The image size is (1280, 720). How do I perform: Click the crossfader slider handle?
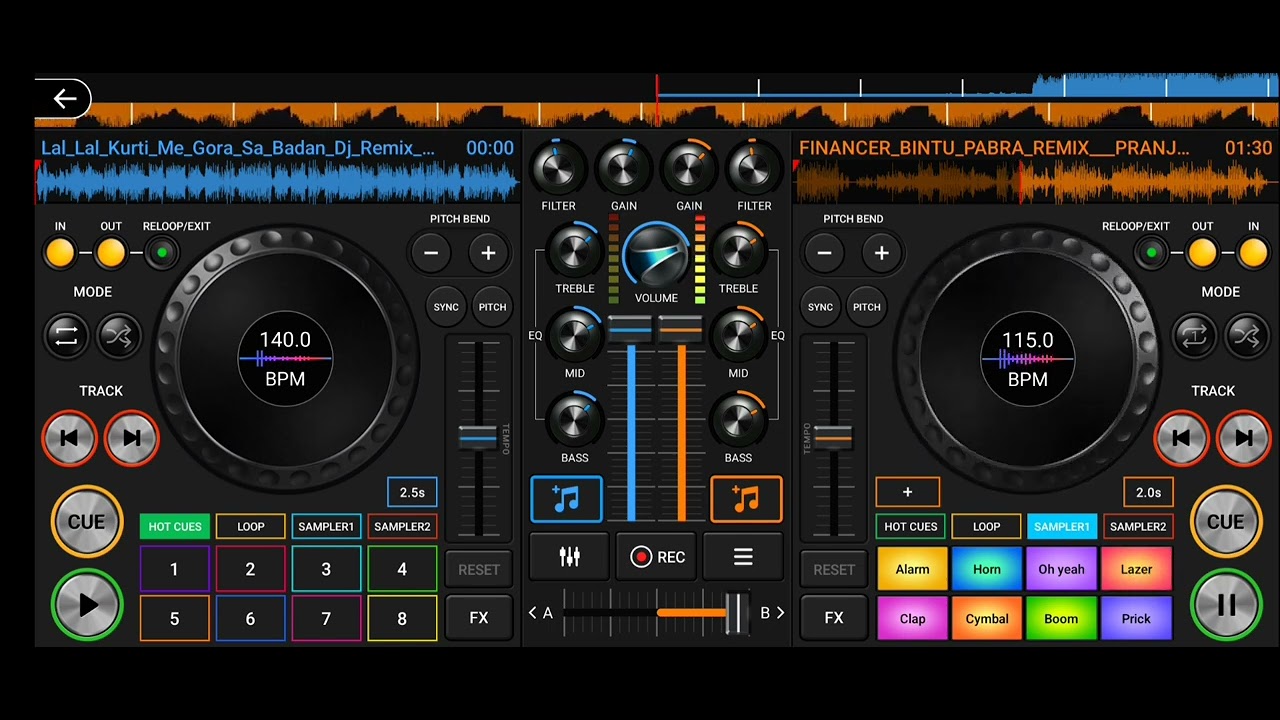pos(737,612)
